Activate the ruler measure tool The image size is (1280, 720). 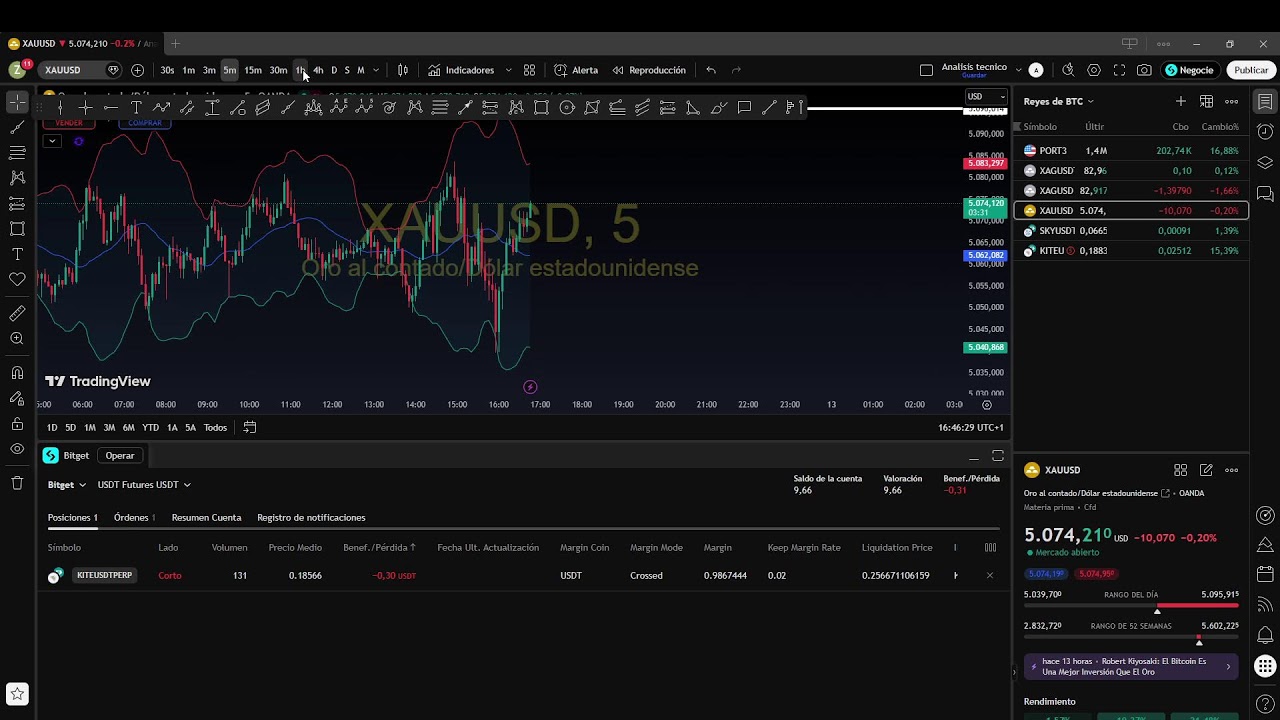pos(17,314)
